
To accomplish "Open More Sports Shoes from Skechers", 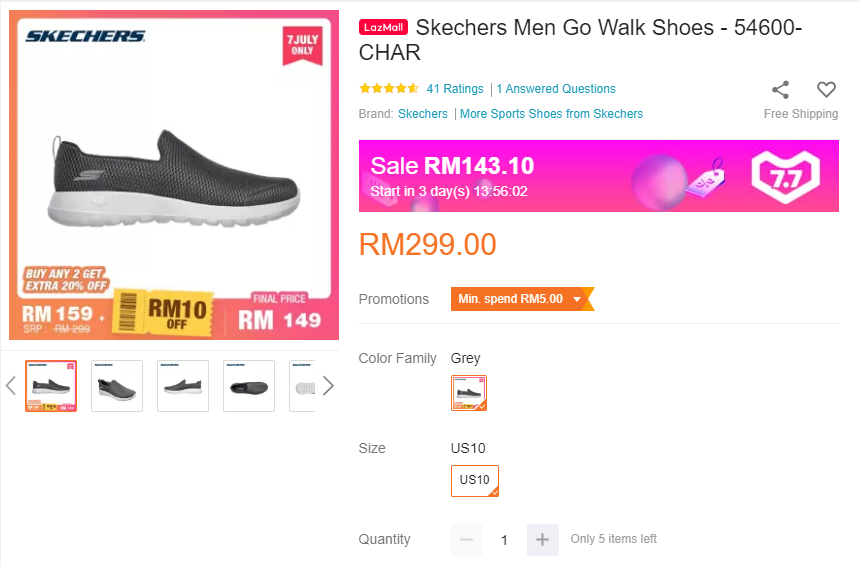I will coord(551,114).
